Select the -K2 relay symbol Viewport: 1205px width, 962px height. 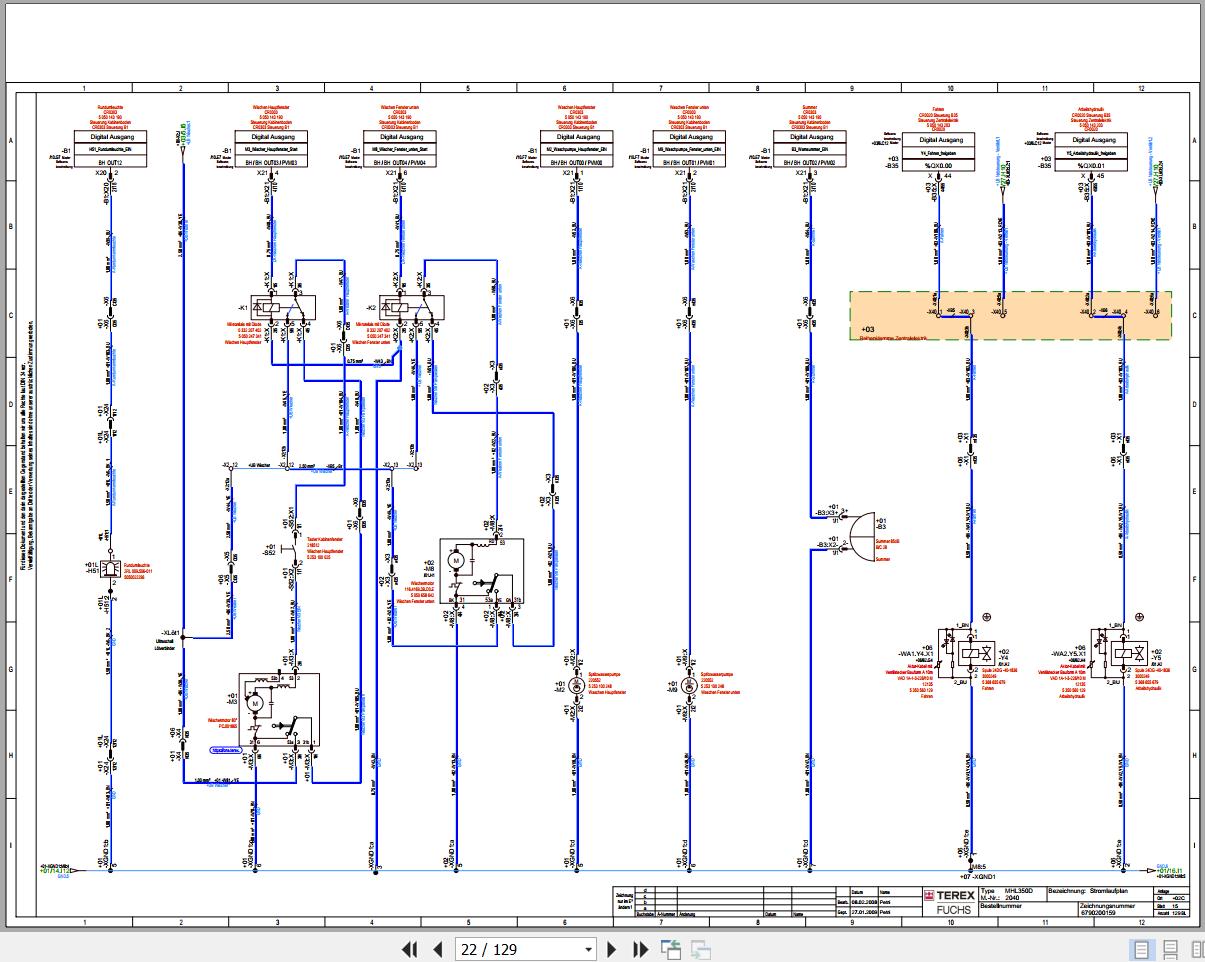coord(410,307)
